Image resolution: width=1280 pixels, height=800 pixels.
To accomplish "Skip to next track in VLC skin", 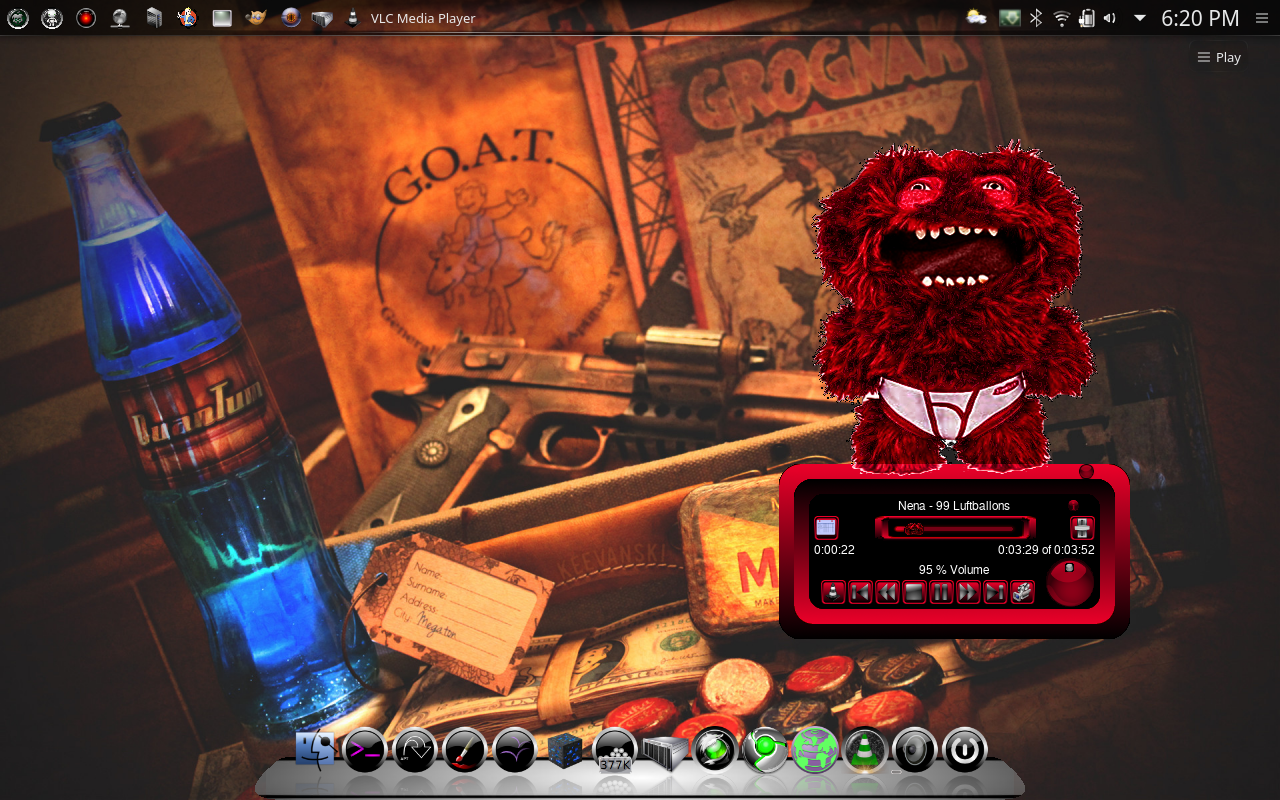I will click(x=995, y=592).
